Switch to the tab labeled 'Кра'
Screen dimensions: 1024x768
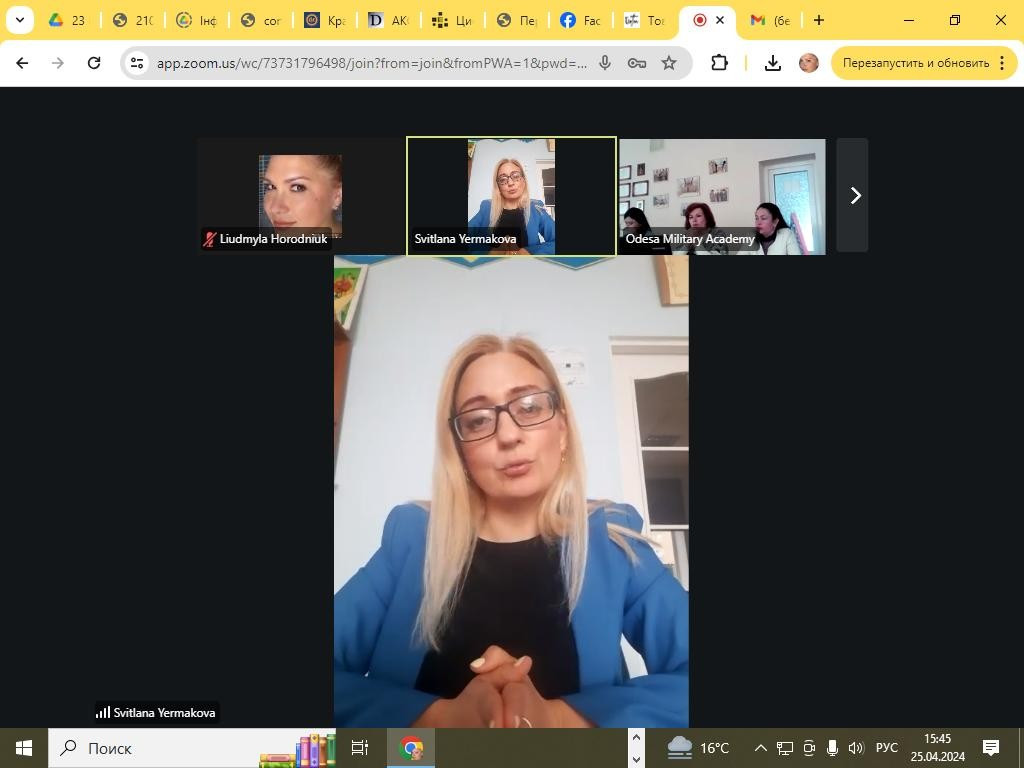(325, 20)
